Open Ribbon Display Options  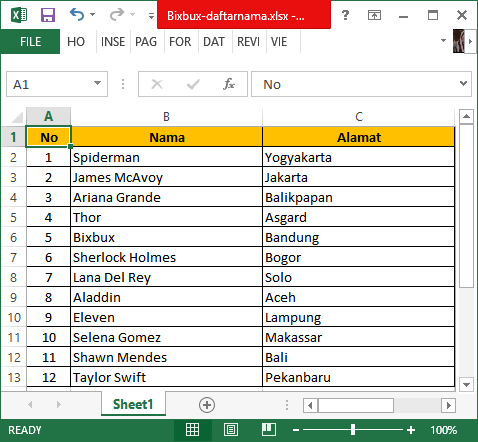tap(374, 15)
